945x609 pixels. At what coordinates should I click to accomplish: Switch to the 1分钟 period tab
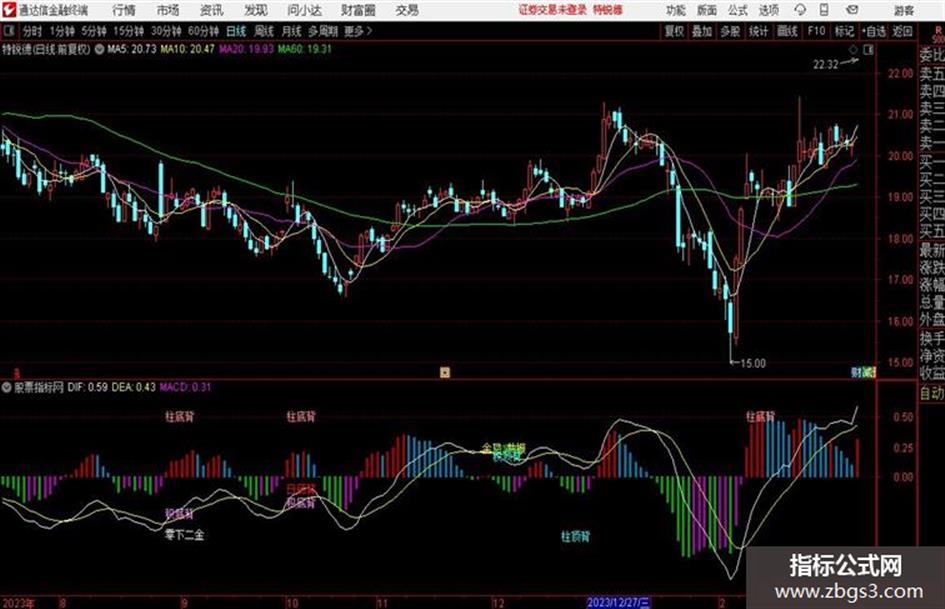[x=62, y=31]
